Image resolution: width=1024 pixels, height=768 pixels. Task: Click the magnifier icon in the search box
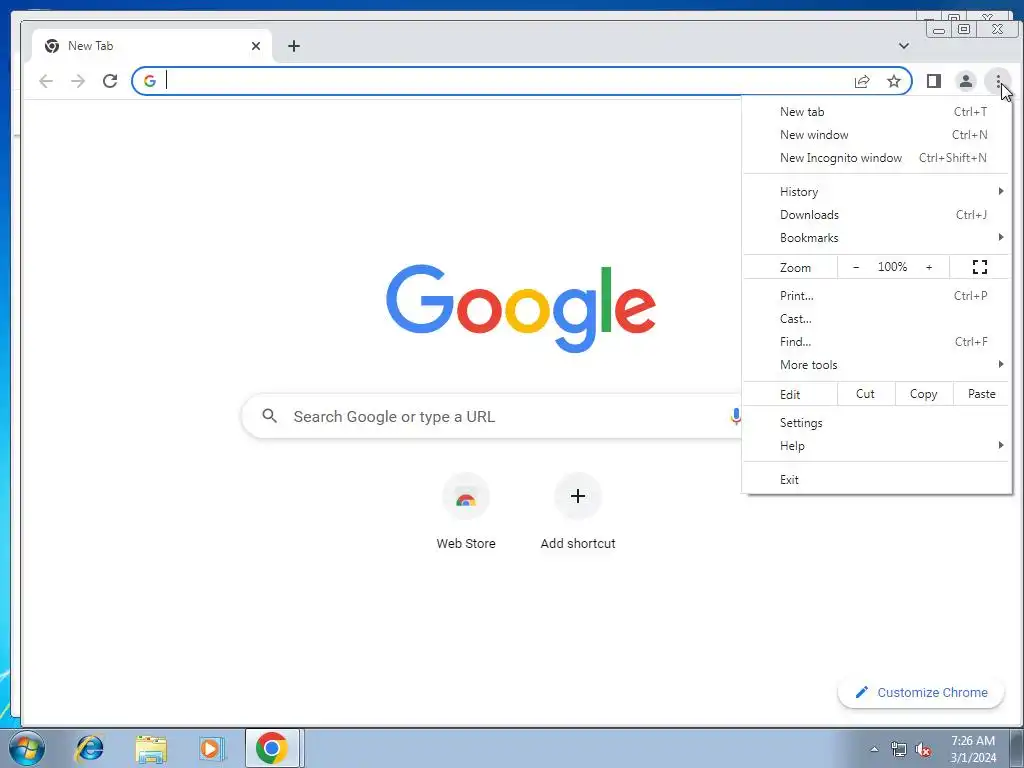(x=269, y=415)
